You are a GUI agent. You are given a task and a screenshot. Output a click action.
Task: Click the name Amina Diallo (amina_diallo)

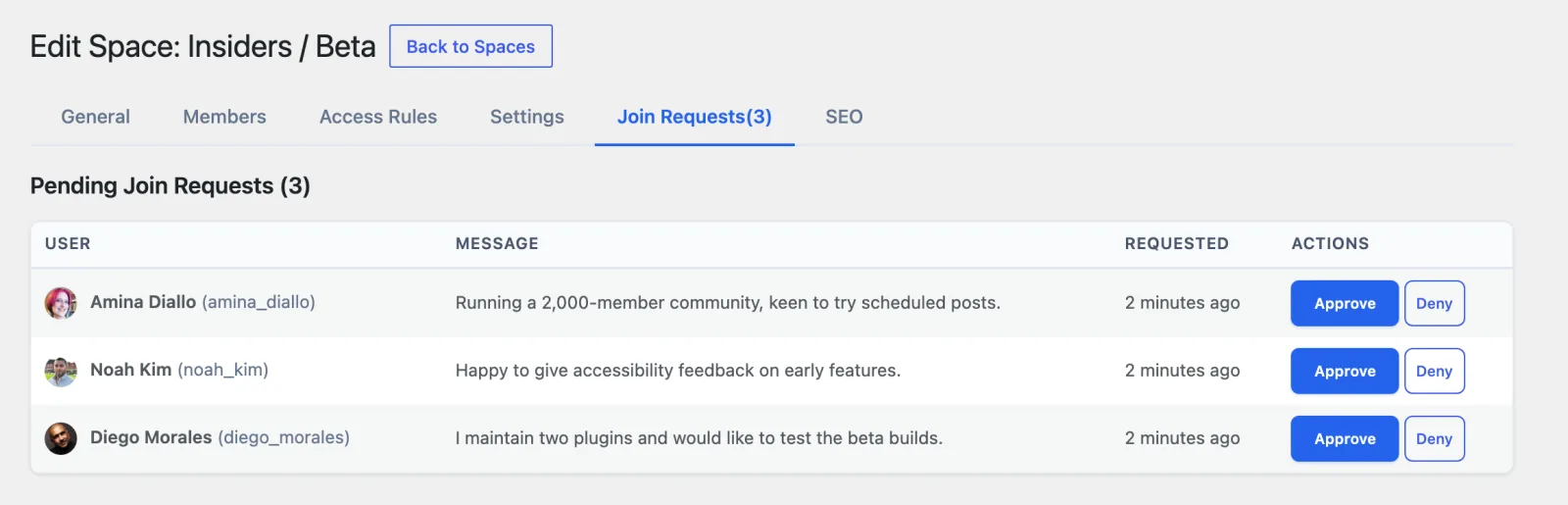tap(203, 302)
